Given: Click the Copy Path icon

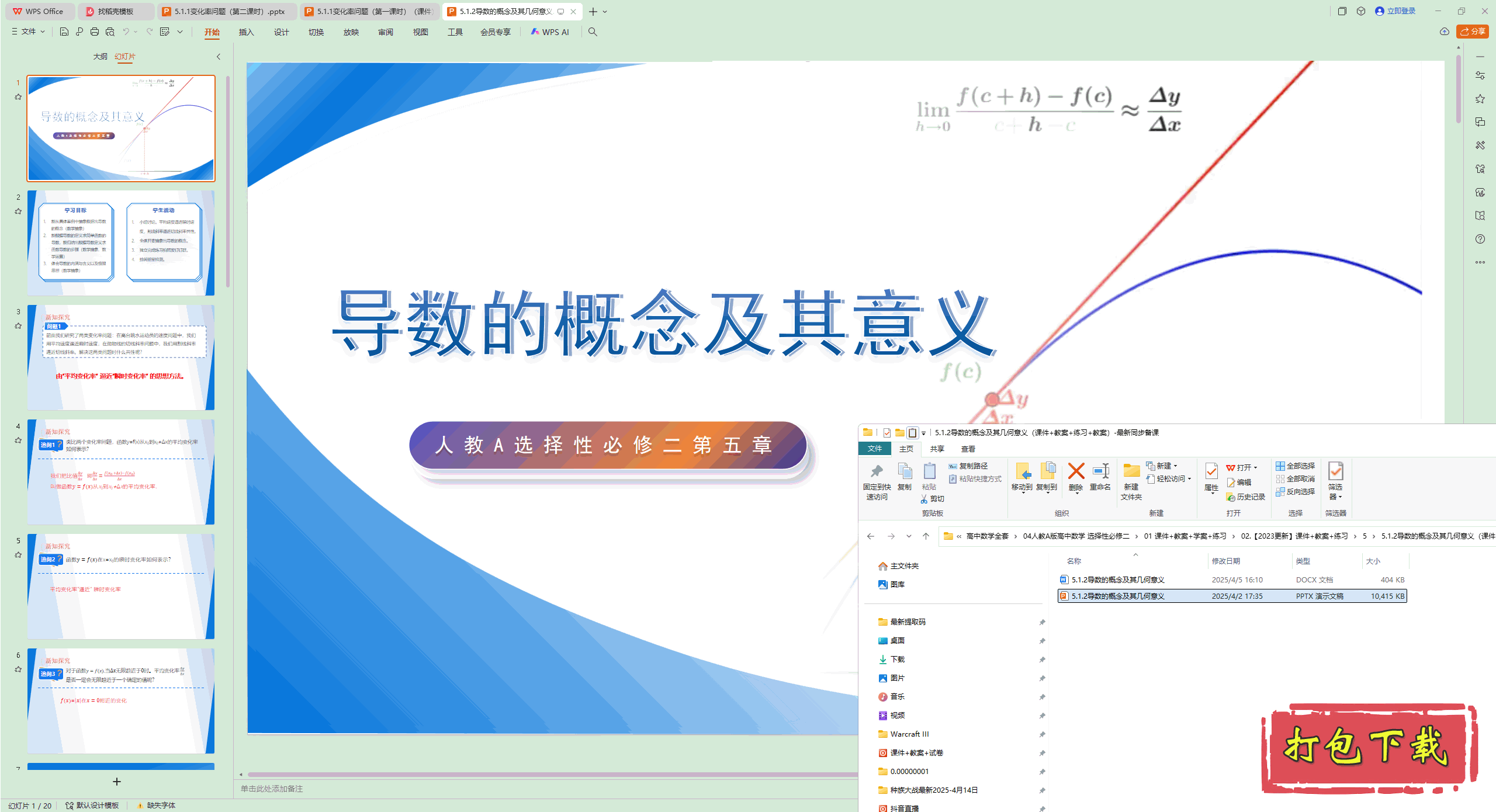Looking at the screenshot, I should (953, 466).
